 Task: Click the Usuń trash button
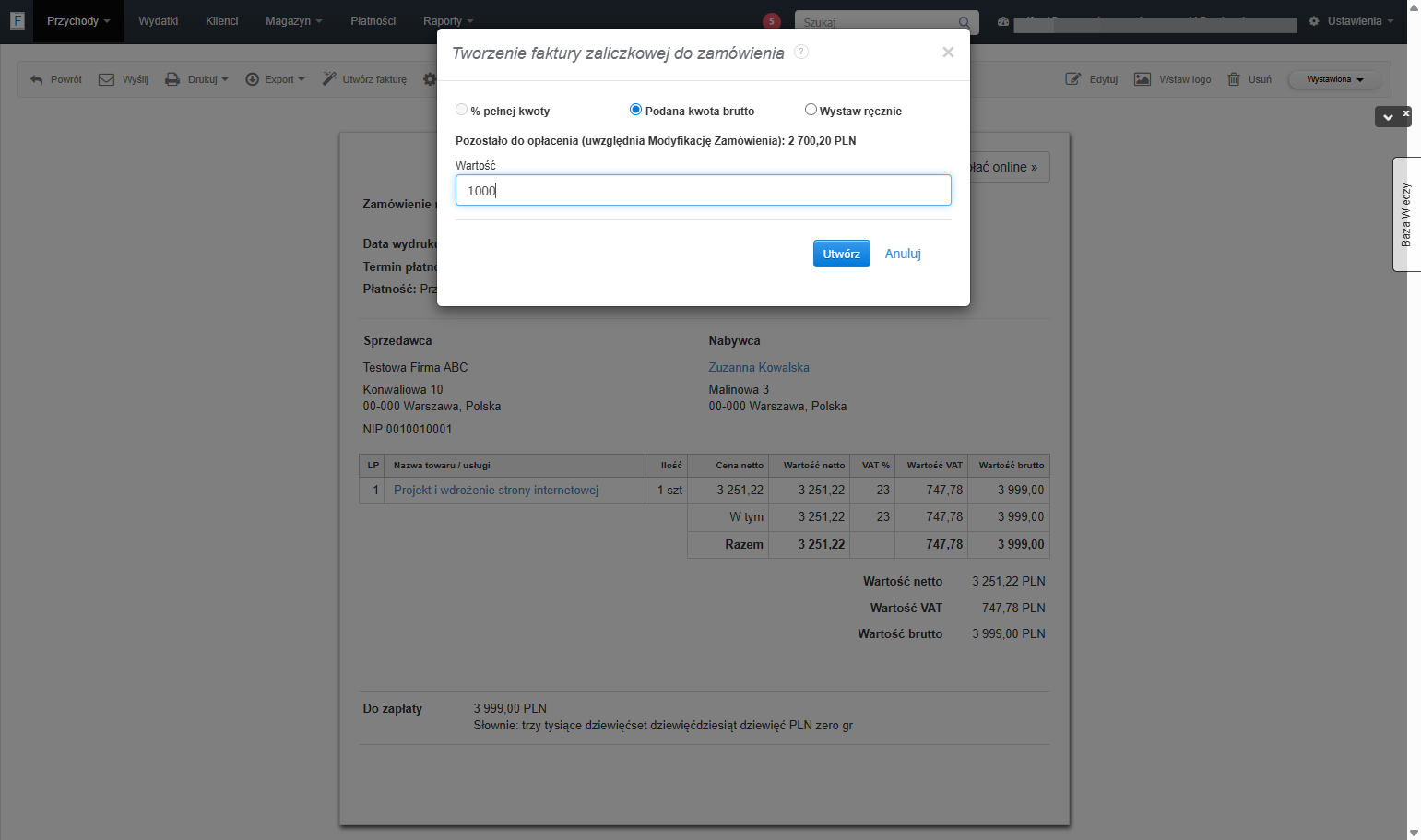click(1249, 79)
